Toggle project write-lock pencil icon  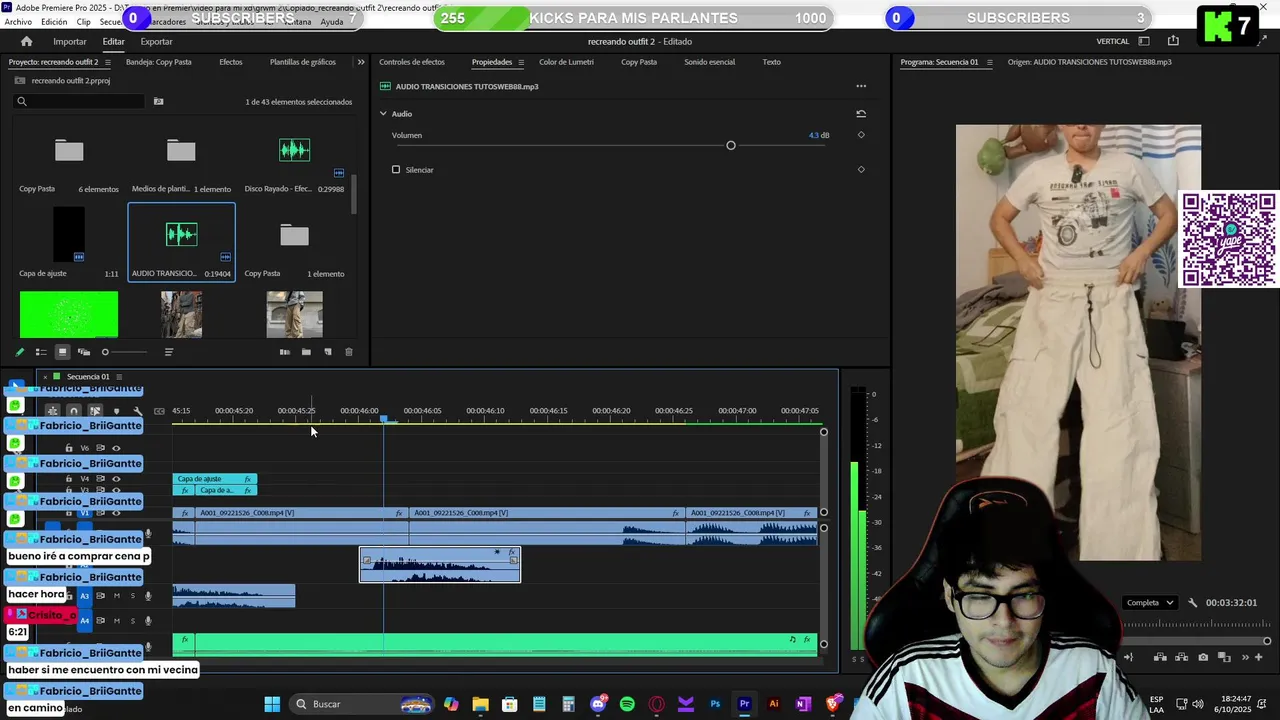click(x=19, y=352)
